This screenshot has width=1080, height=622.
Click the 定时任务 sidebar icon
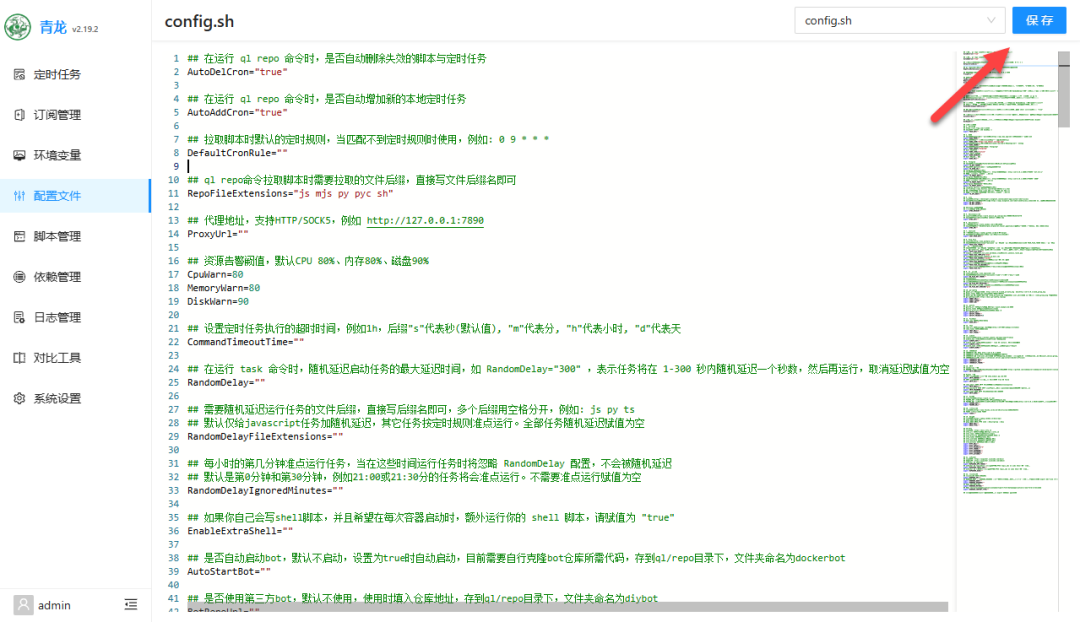(19, 74)
